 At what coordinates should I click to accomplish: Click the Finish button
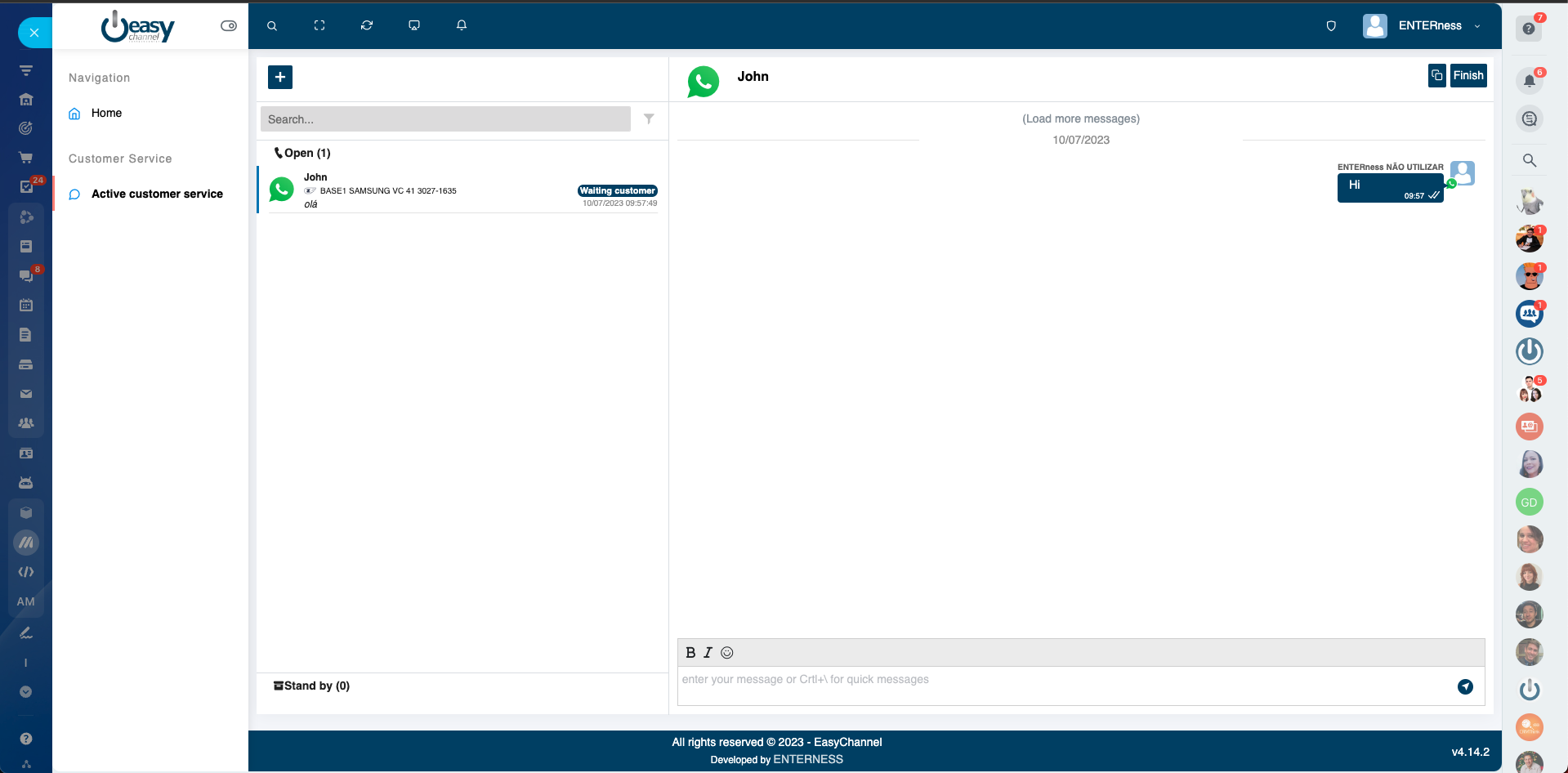[1467, 75]
